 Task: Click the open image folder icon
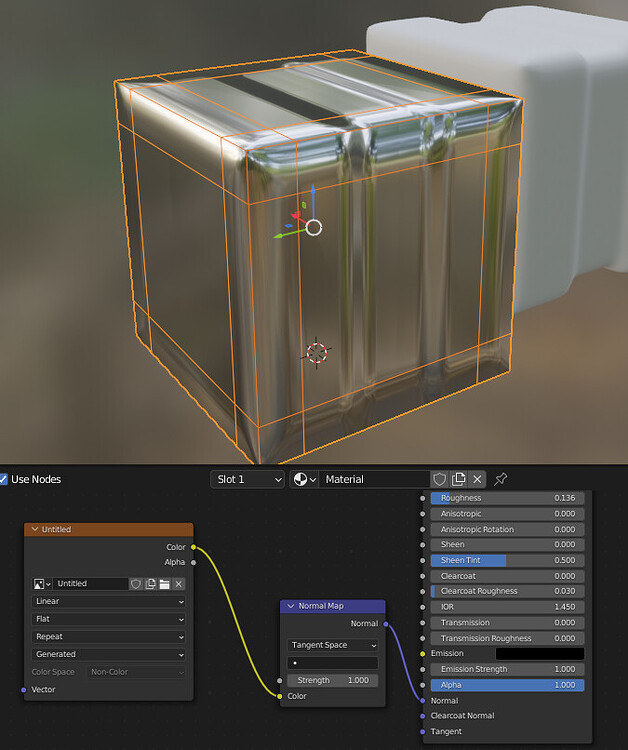(165, 584)
